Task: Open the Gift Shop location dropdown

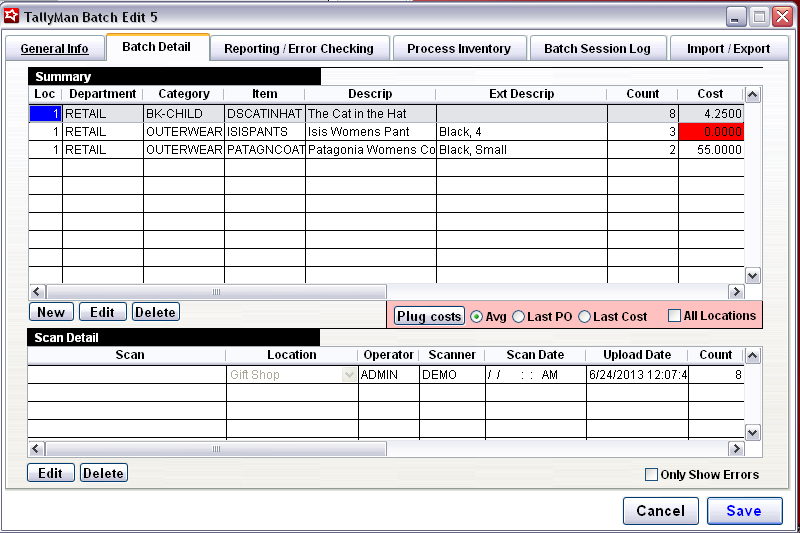Action: click(349, 375)
